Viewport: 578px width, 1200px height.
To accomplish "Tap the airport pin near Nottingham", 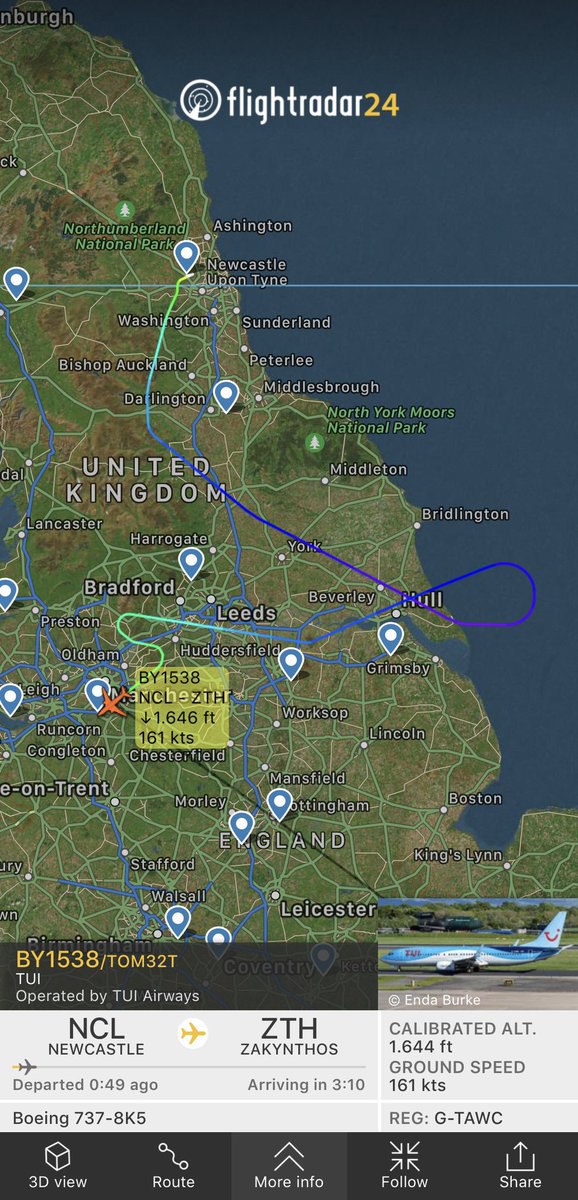I will click(x=279, y=804).
